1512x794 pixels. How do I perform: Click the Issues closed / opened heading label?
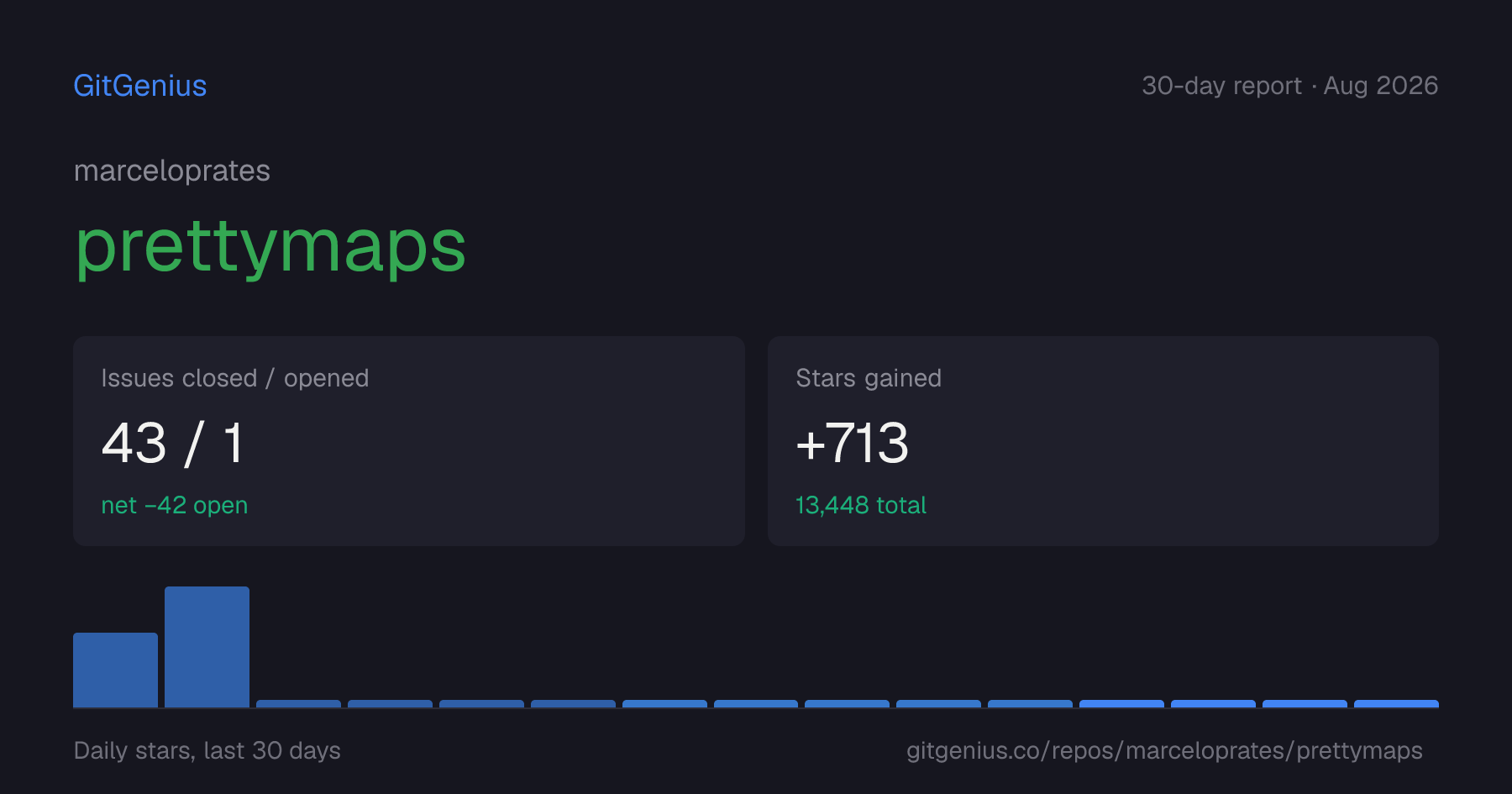click(235, 378)
